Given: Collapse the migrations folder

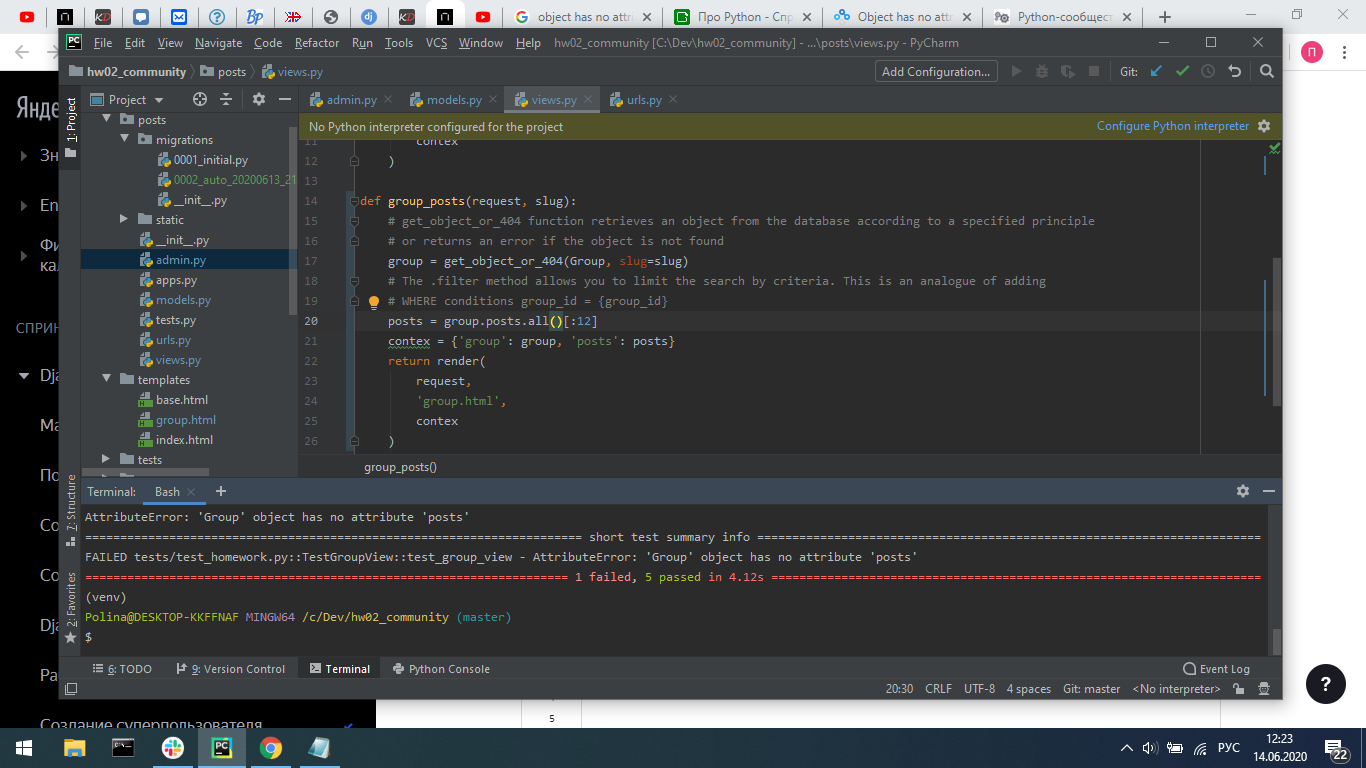Looking at the screenshot, I should tap(125, 139).
